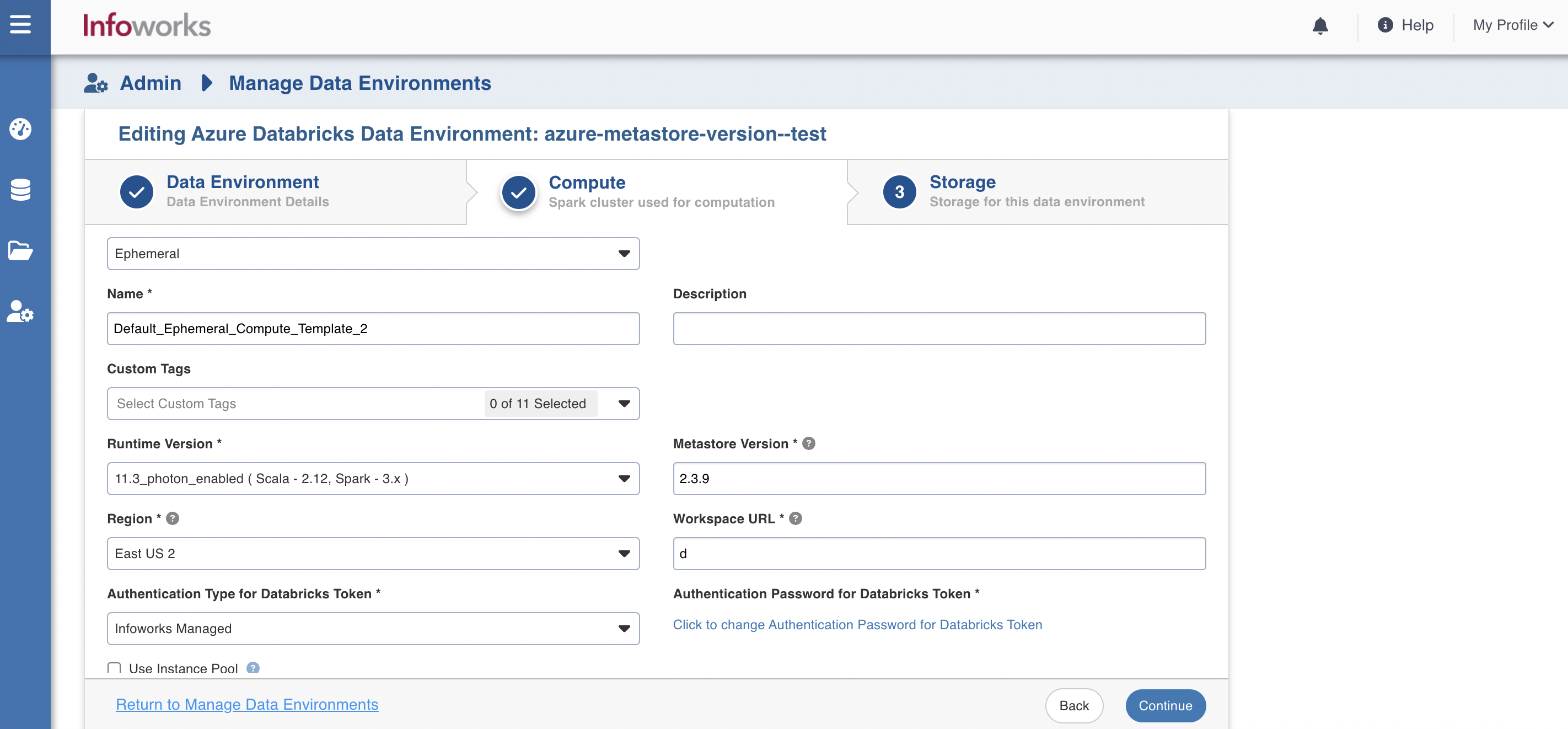Image resolution: width=1568 pixels, height=729 pixels.
Task: Click Return to Manage Data Environments link
Action: (x=247, y=704)
